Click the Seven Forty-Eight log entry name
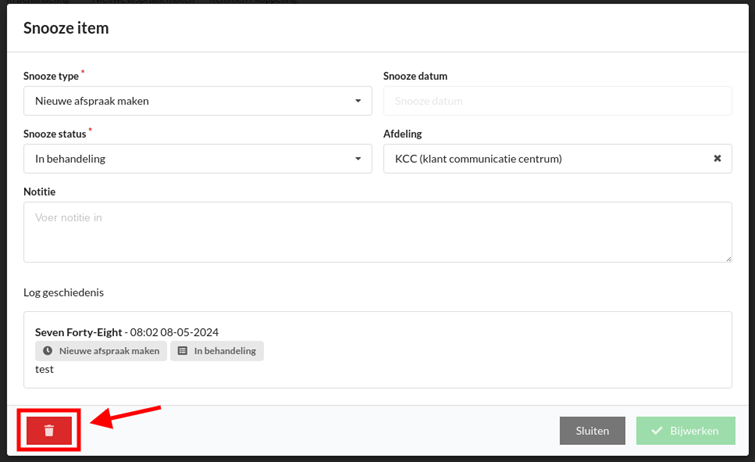The image size is (755, 462). click(x=78, y=332)
